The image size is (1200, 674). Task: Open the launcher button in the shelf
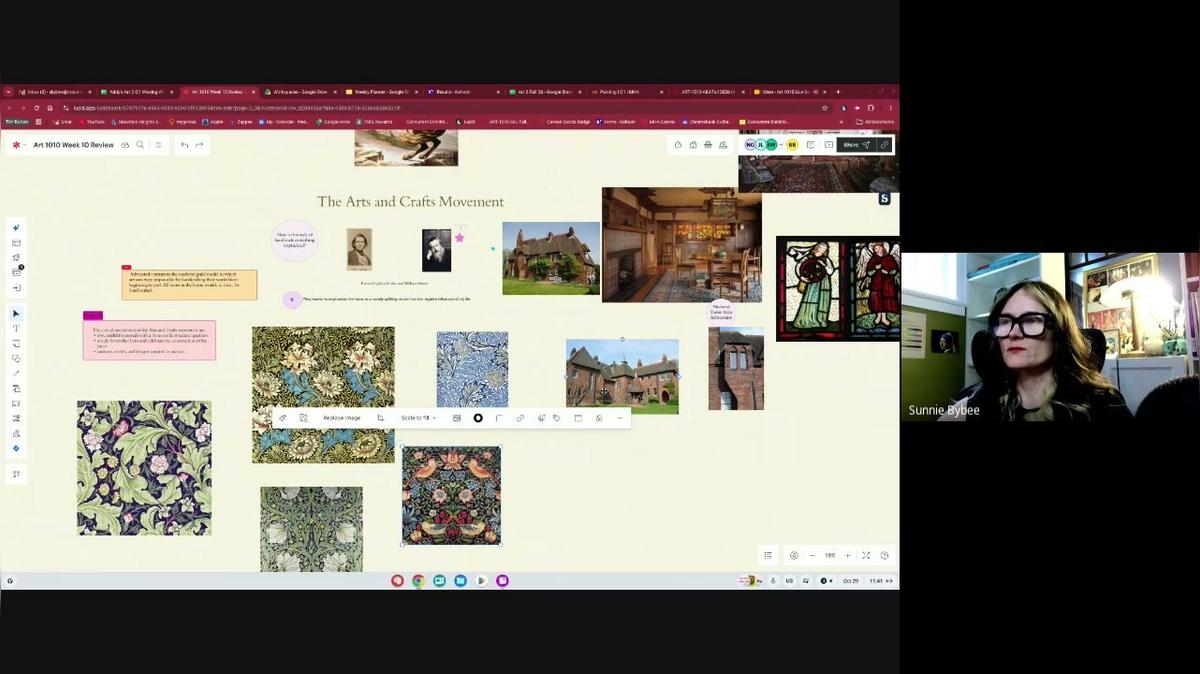pyautogui.click(x=10, y=581)
